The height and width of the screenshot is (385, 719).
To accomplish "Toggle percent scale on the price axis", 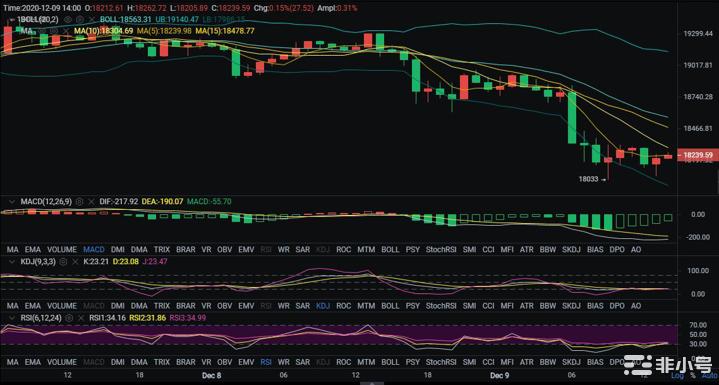I will click(693, 376).
